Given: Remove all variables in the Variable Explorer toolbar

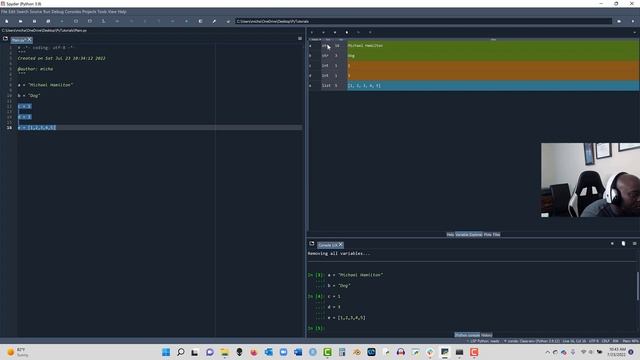Looking at the screenshot, I should pos(347,32).
